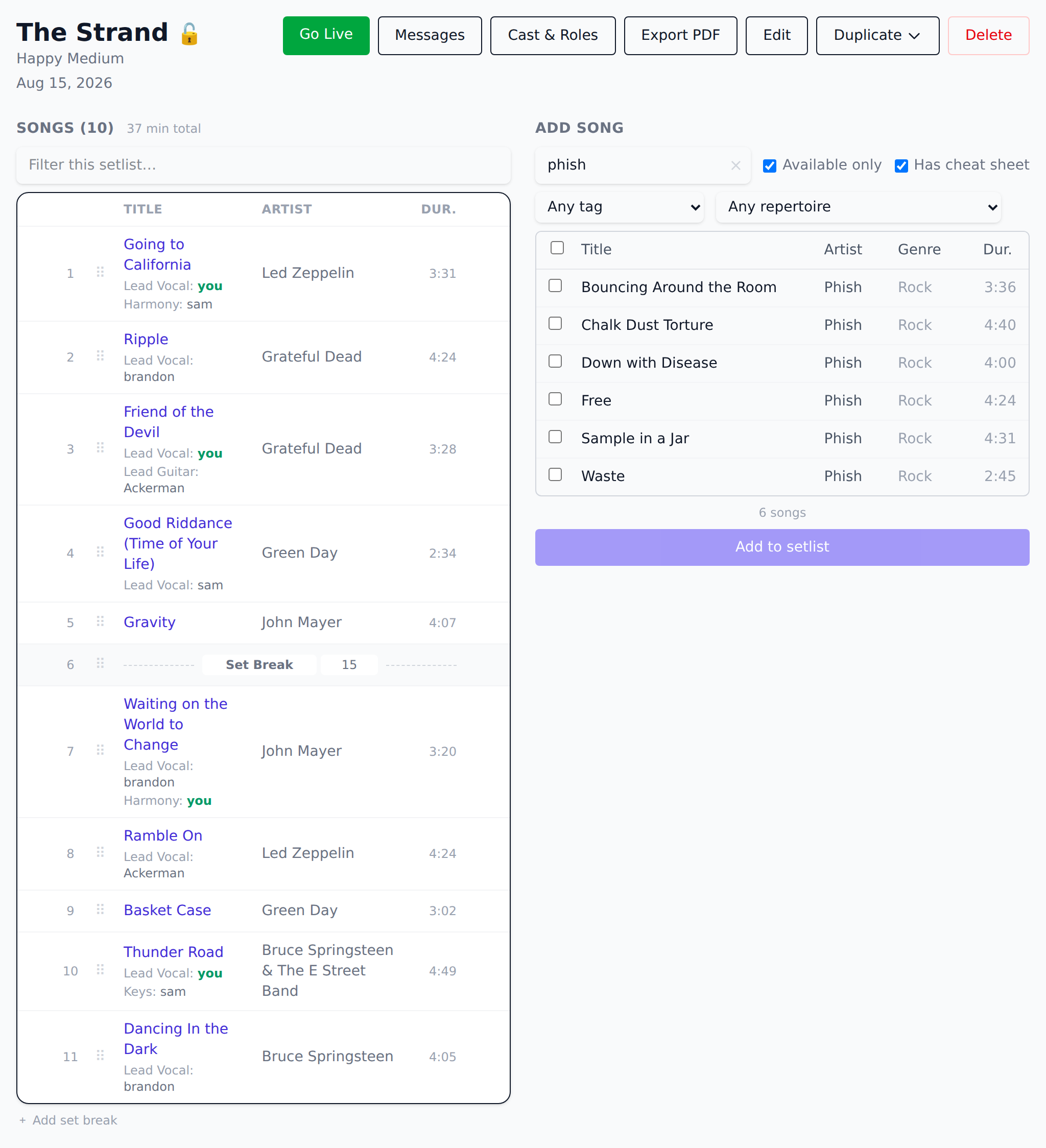Click the drag handle on the Ripple row
This screenshot has width=1046, height=1148.
point(100,356)
